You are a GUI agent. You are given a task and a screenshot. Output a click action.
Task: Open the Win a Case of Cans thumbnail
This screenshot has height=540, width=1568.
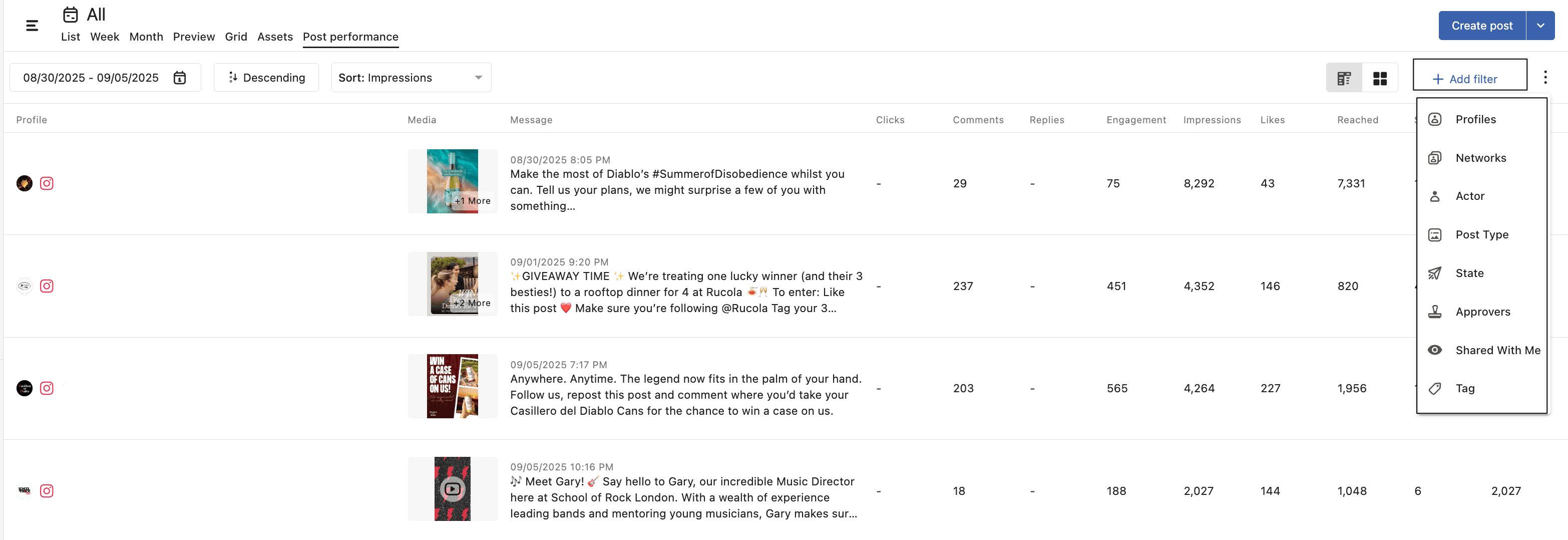pyautogui.click(x=452, y=386)
